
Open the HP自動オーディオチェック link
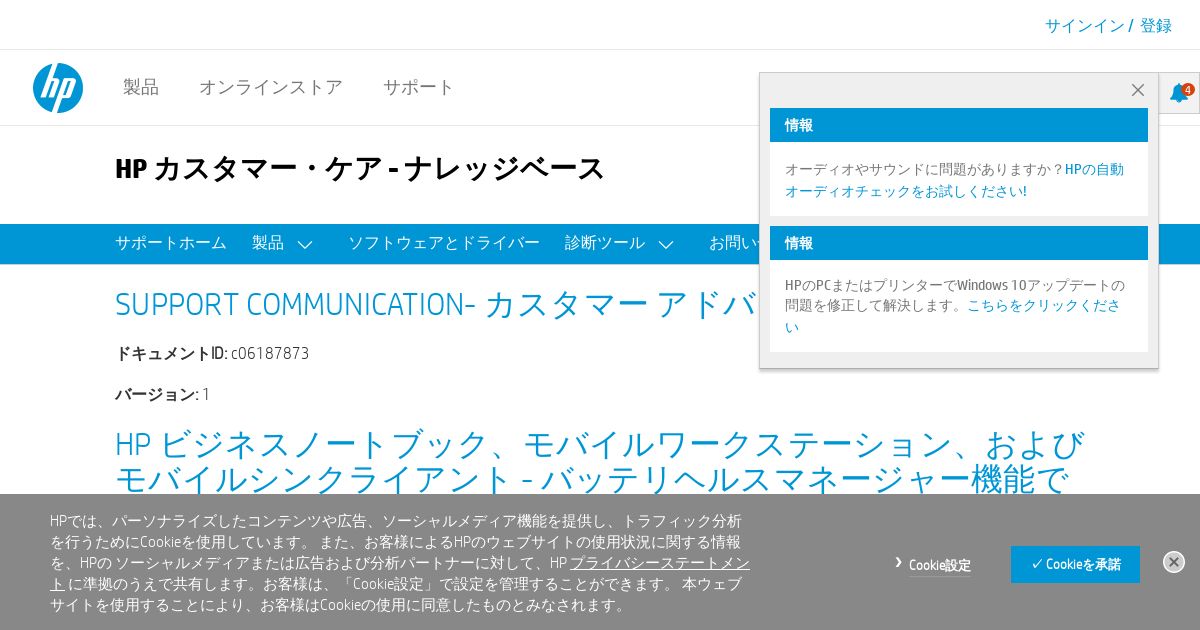click(954, 180)
